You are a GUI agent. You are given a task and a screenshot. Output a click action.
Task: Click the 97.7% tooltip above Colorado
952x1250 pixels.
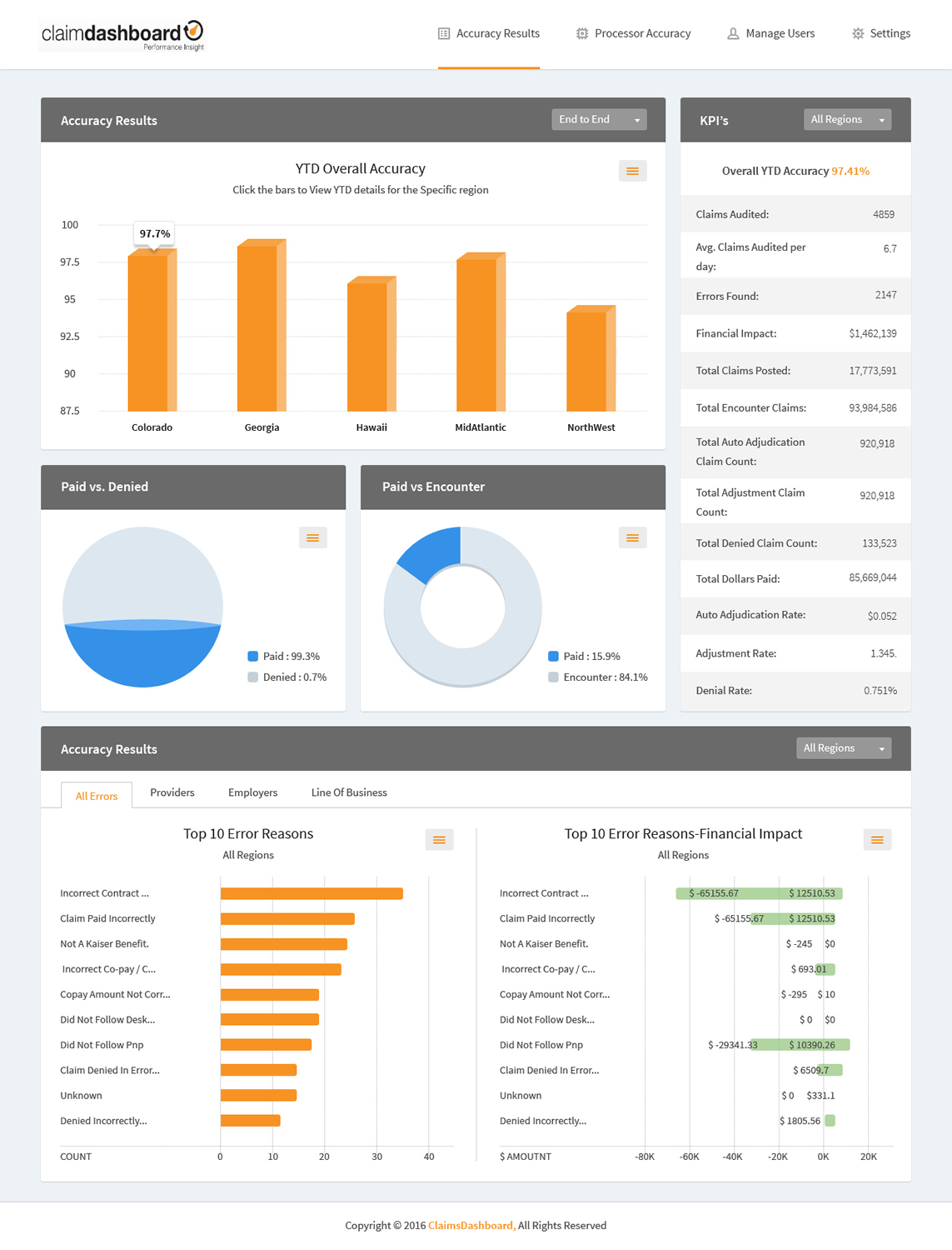coord(155,233)
